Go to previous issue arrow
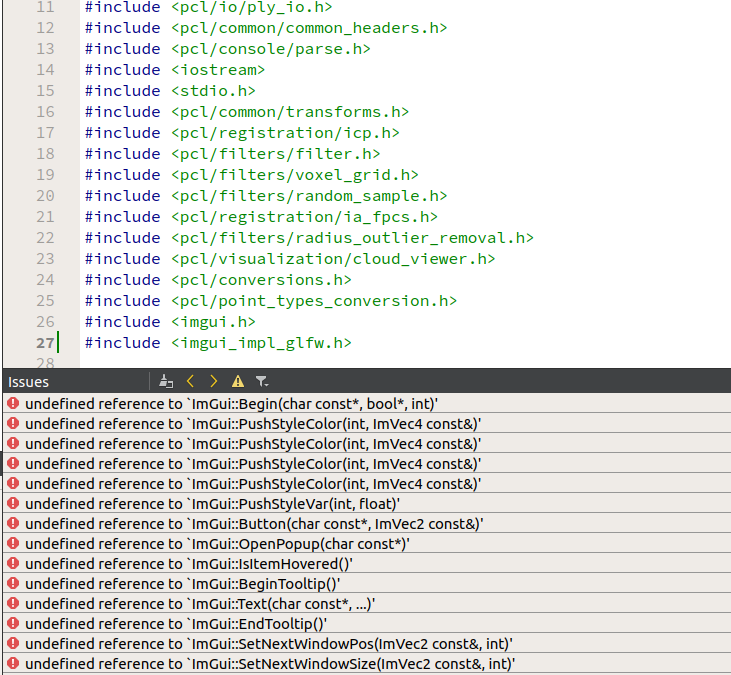The width and height of the screenshot is (731, 675). point(190,381)
